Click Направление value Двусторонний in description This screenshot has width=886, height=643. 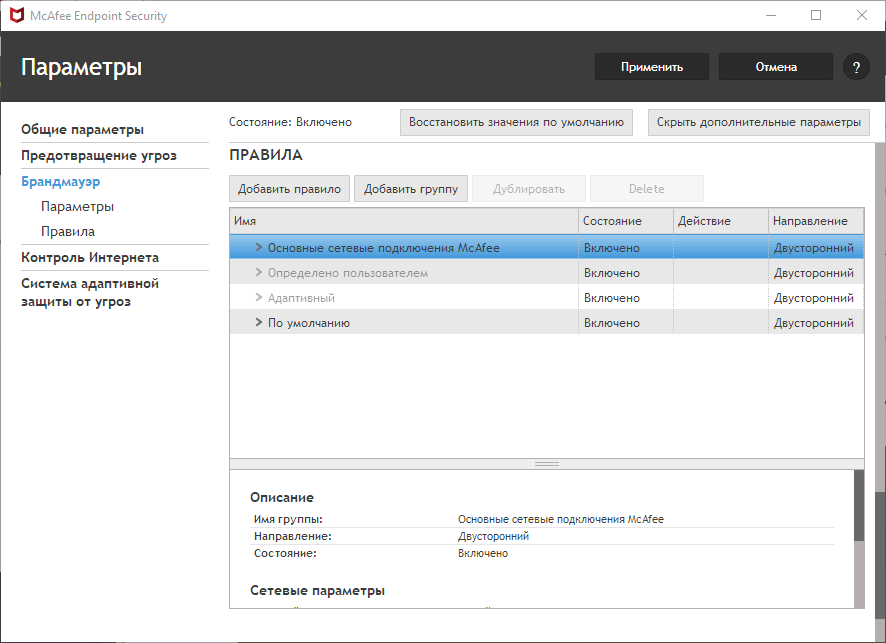click(x=493, y=536)
